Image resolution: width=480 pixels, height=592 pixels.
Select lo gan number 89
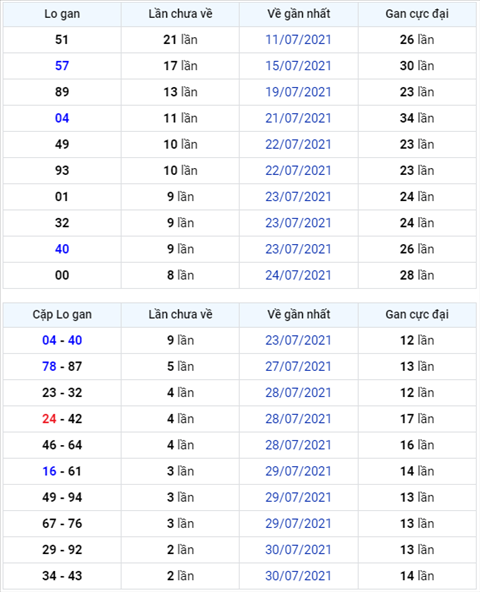coord(62,92)
